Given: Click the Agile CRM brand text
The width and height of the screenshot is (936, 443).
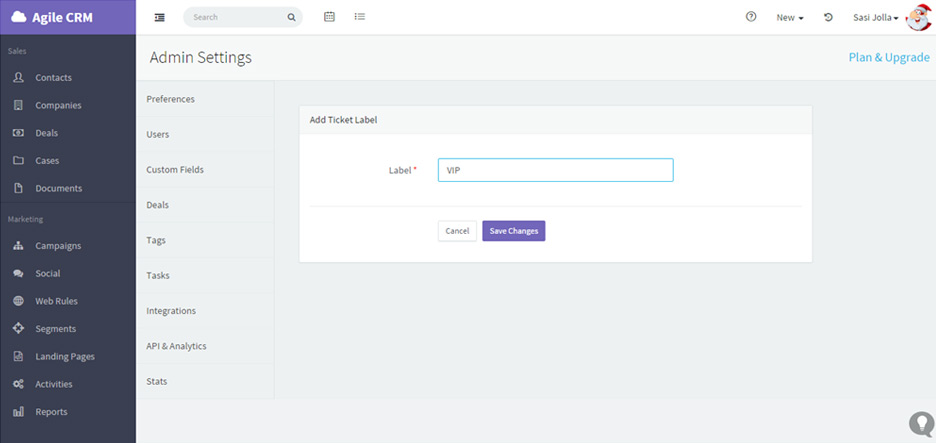Looking at the screenshot, I should click(62, 17).
